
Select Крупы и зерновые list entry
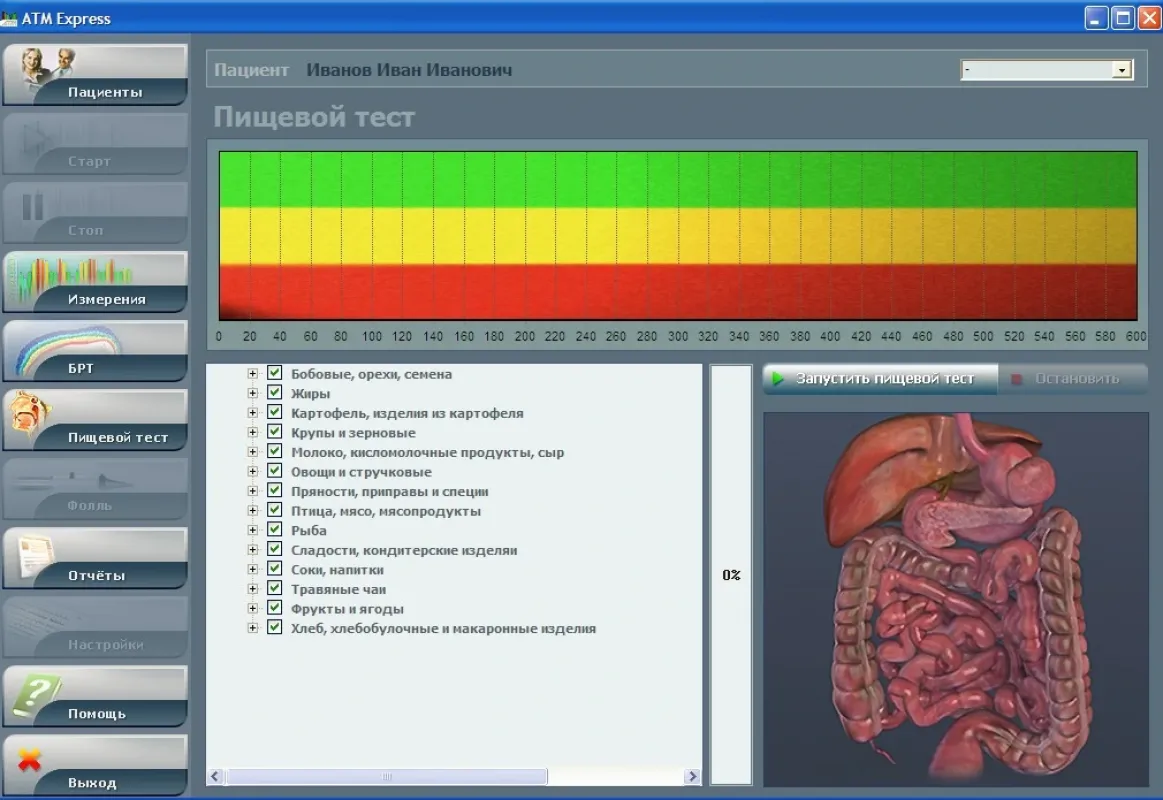coord(353,433)
